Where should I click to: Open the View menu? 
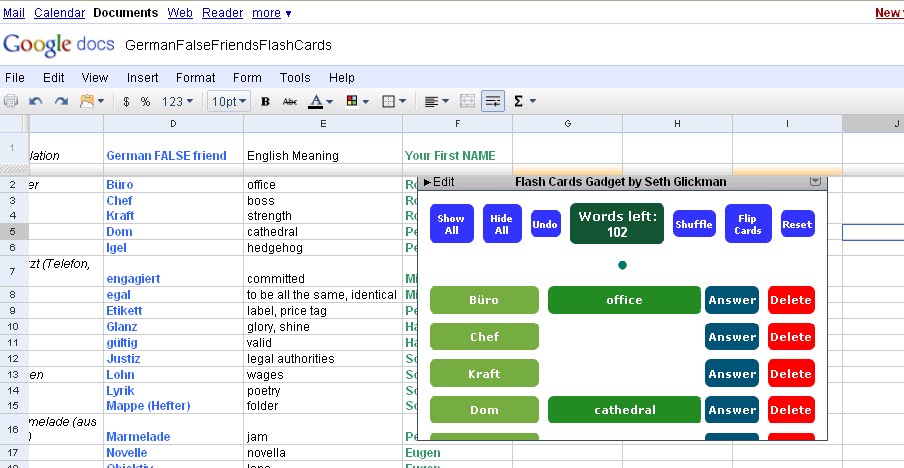point(95,78)
